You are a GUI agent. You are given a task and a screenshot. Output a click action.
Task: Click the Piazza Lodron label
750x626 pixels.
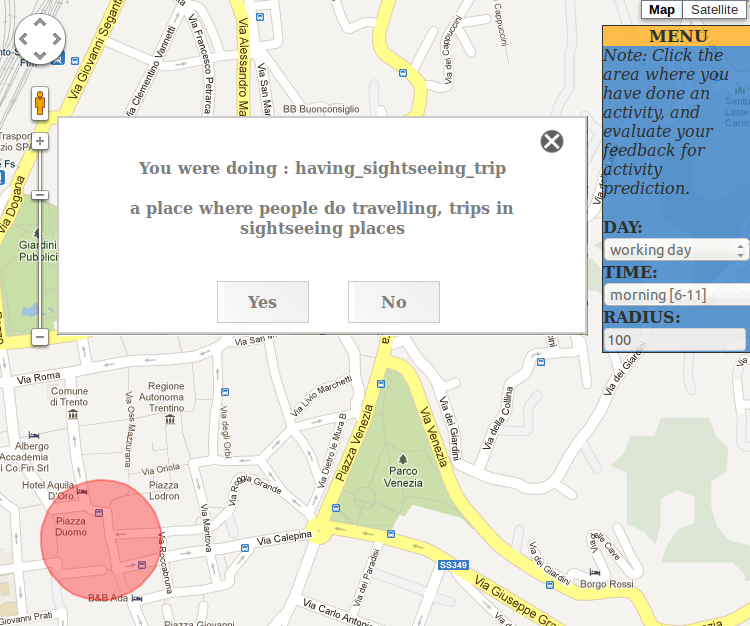click(164, 491)
